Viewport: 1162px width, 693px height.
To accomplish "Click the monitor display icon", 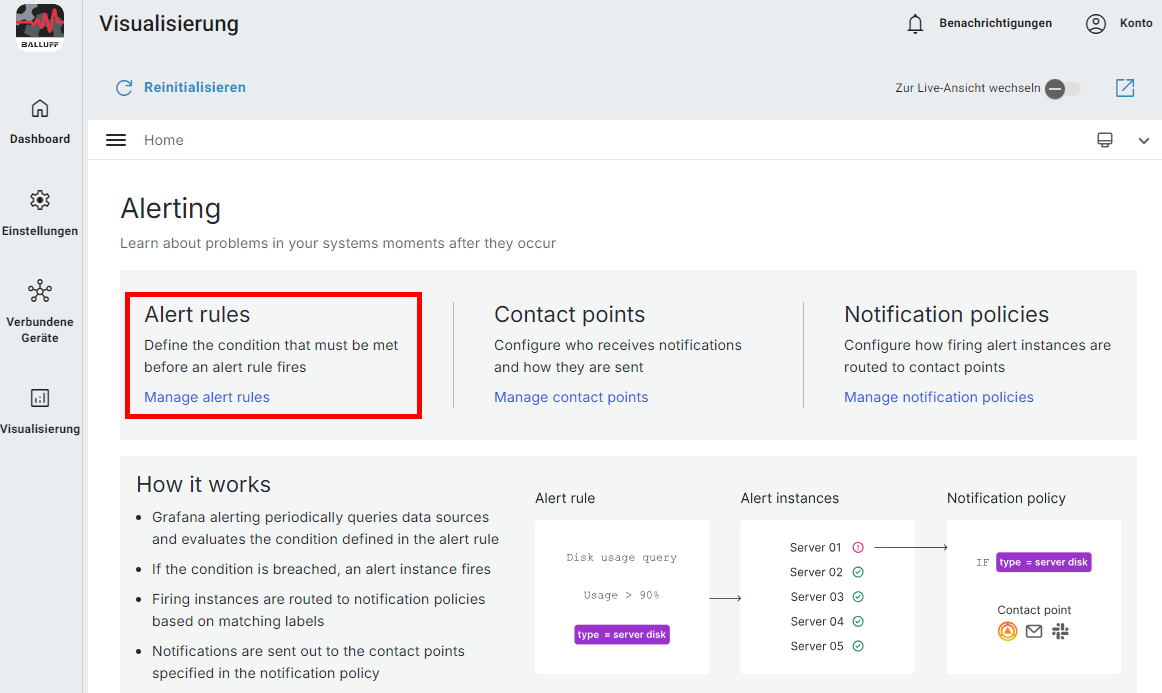I will [x=1105, y=140].
